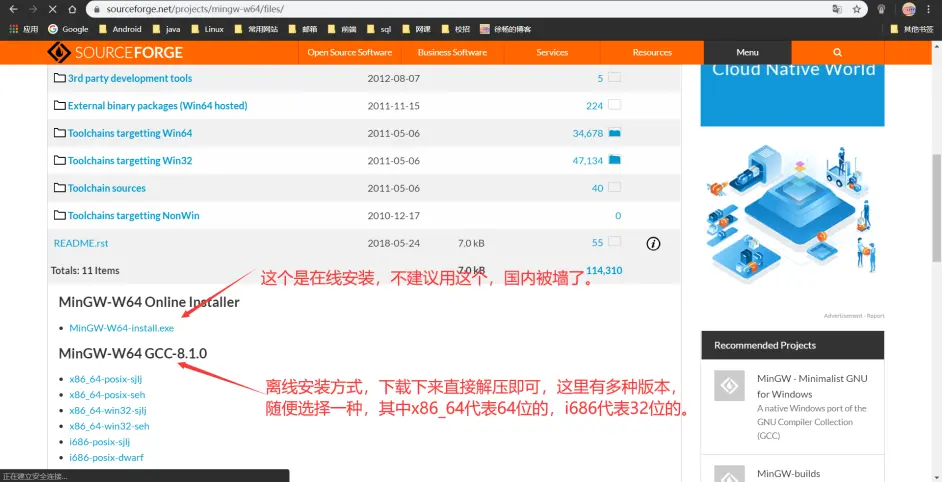Click download stats icon next to 47,134

click(x=615, y=160)
